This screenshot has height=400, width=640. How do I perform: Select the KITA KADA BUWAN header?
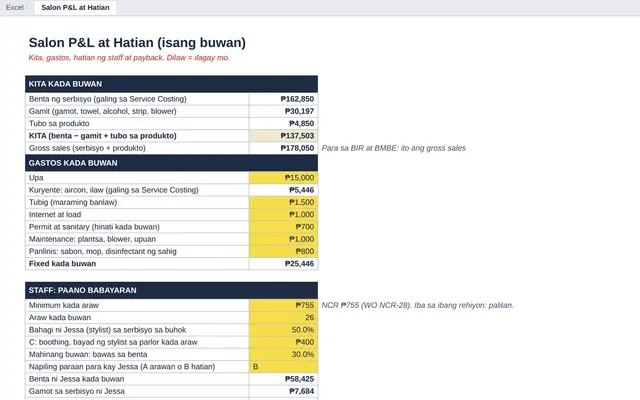click(x=171, y=84)
